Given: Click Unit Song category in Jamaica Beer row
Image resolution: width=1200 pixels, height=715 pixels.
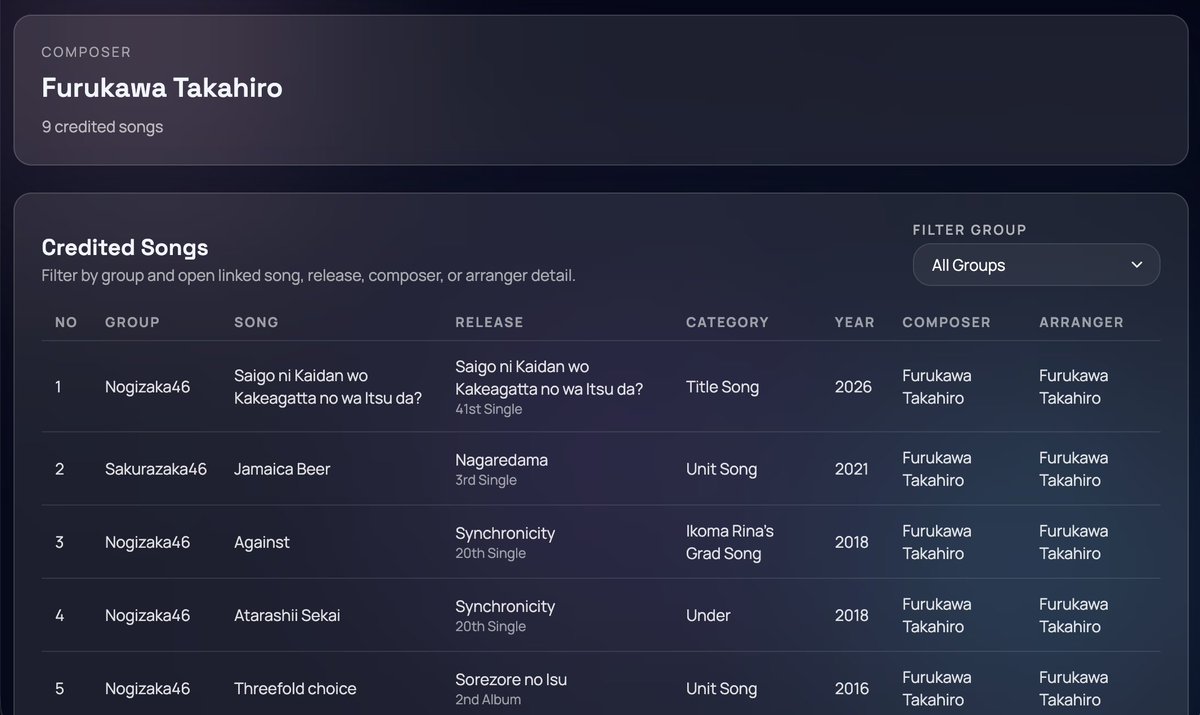Looking at the screenshot, I should coord(721,469).
